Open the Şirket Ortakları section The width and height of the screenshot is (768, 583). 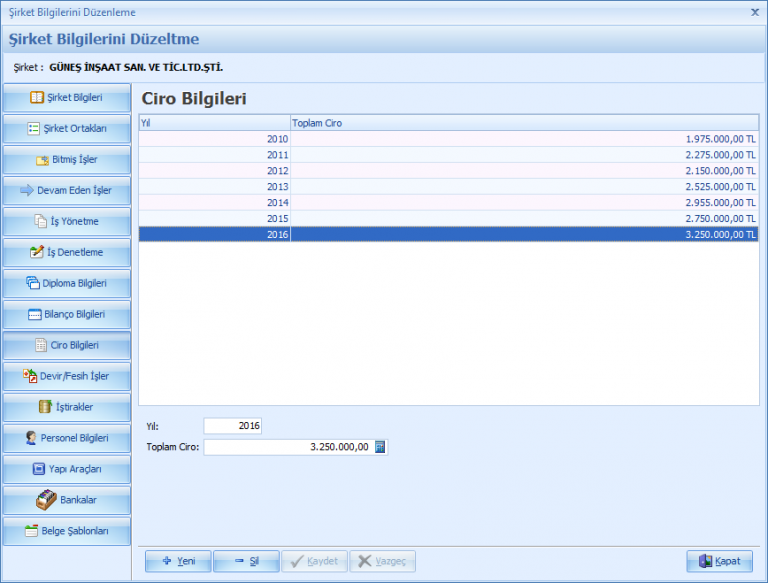[x=66, y=129]
